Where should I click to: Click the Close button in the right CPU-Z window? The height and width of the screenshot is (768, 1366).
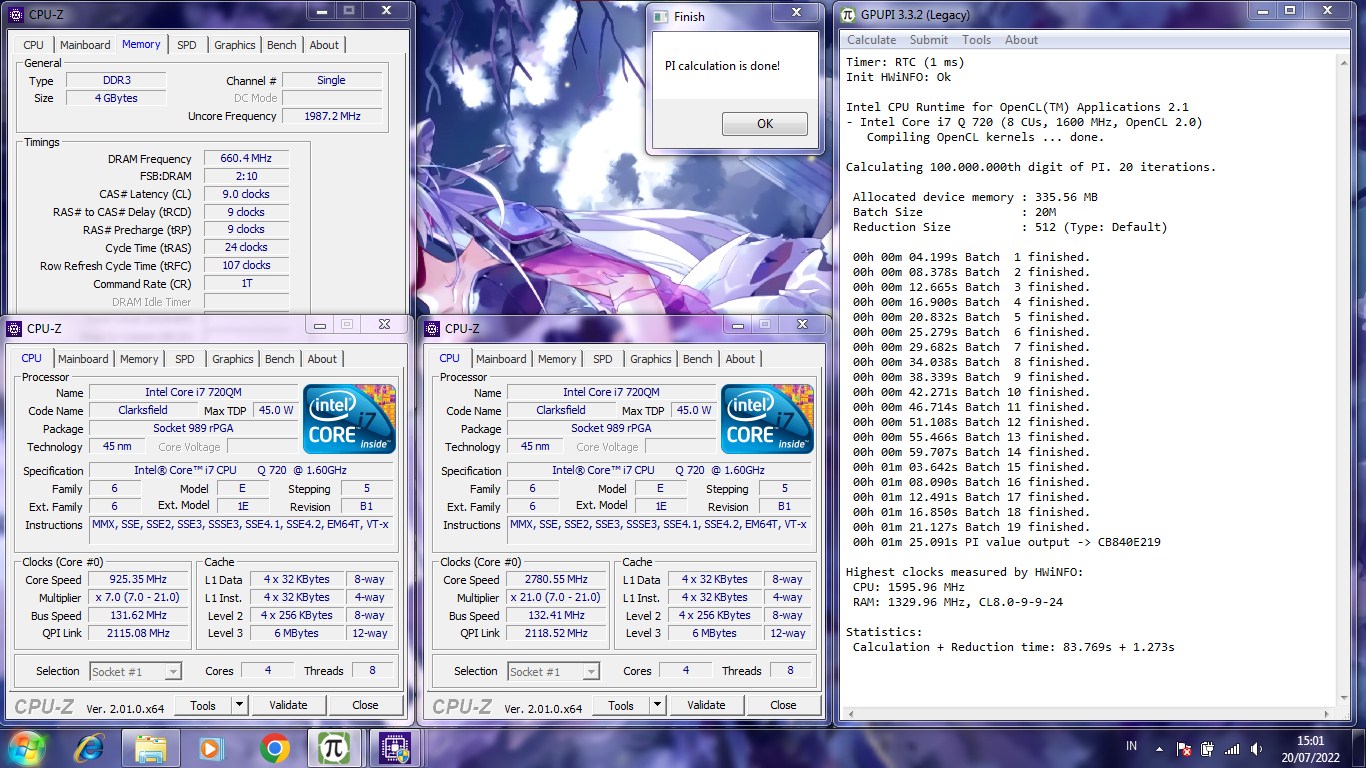pos(784,705)
